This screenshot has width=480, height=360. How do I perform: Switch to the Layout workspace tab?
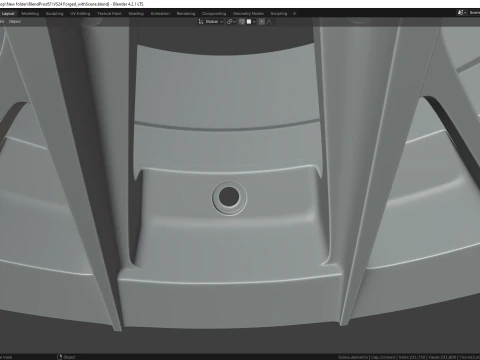tap(8, 14)
